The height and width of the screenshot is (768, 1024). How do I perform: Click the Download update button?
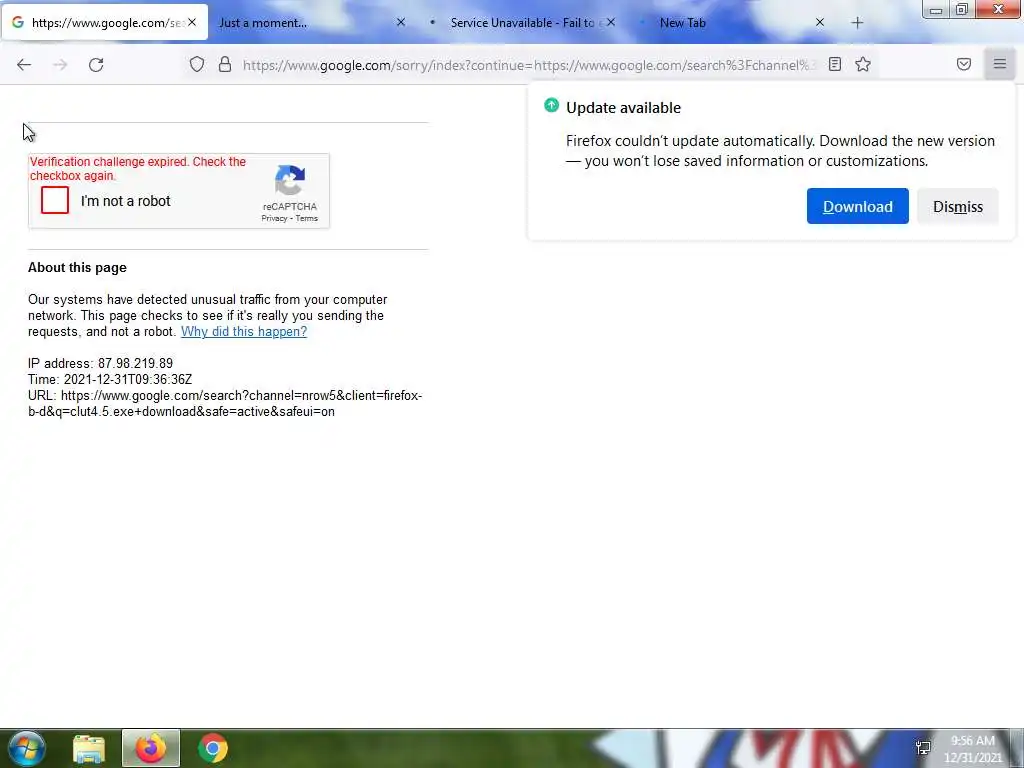click(x=857, y=206)
